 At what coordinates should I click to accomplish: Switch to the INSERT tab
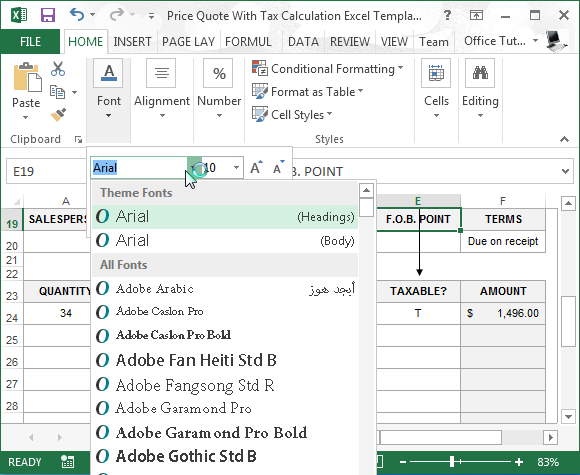[x=132, y=41]
